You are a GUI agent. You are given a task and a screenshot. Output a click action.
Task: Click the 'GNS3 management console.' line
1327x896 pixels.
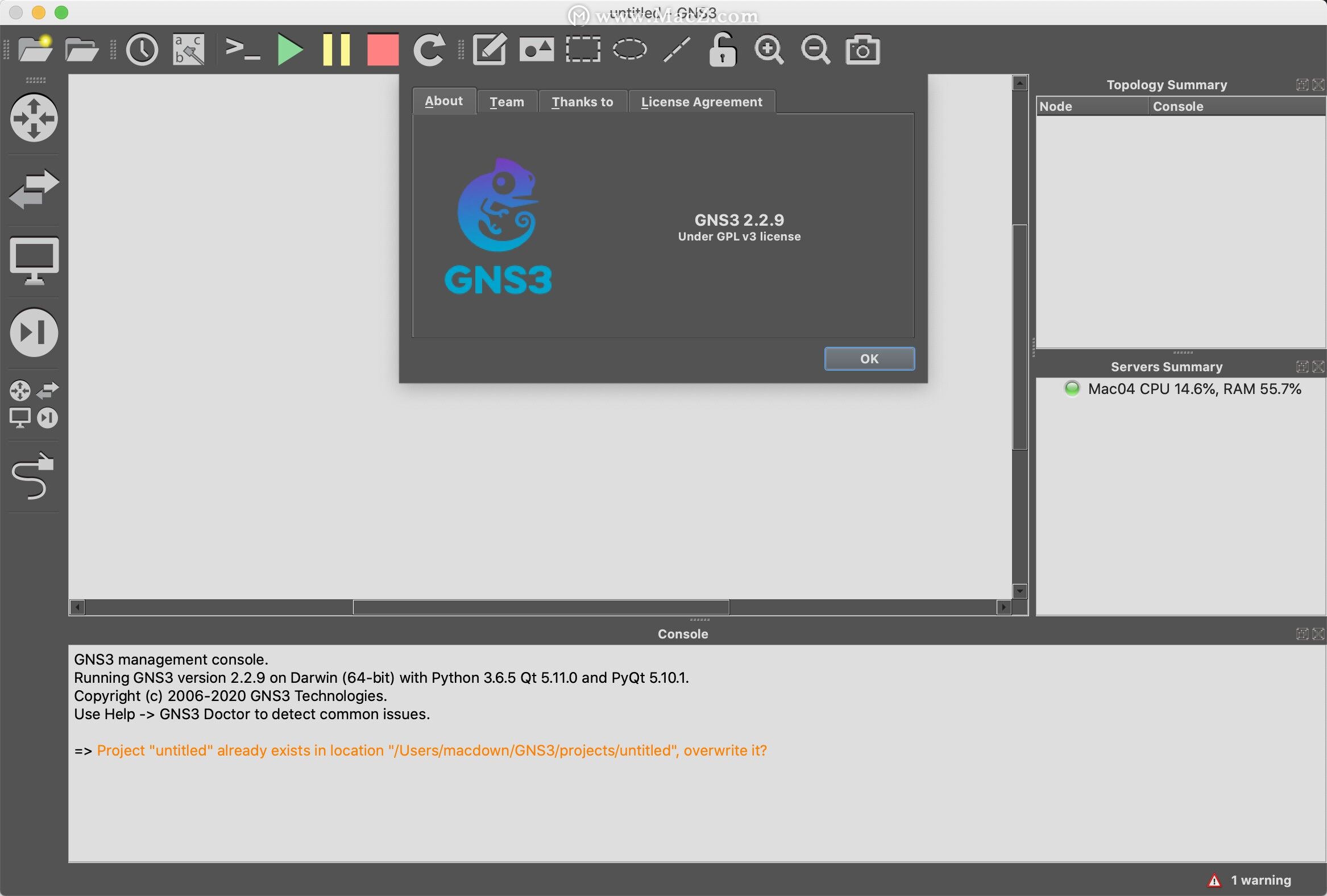pyautogui.click(x=171, y=659)
